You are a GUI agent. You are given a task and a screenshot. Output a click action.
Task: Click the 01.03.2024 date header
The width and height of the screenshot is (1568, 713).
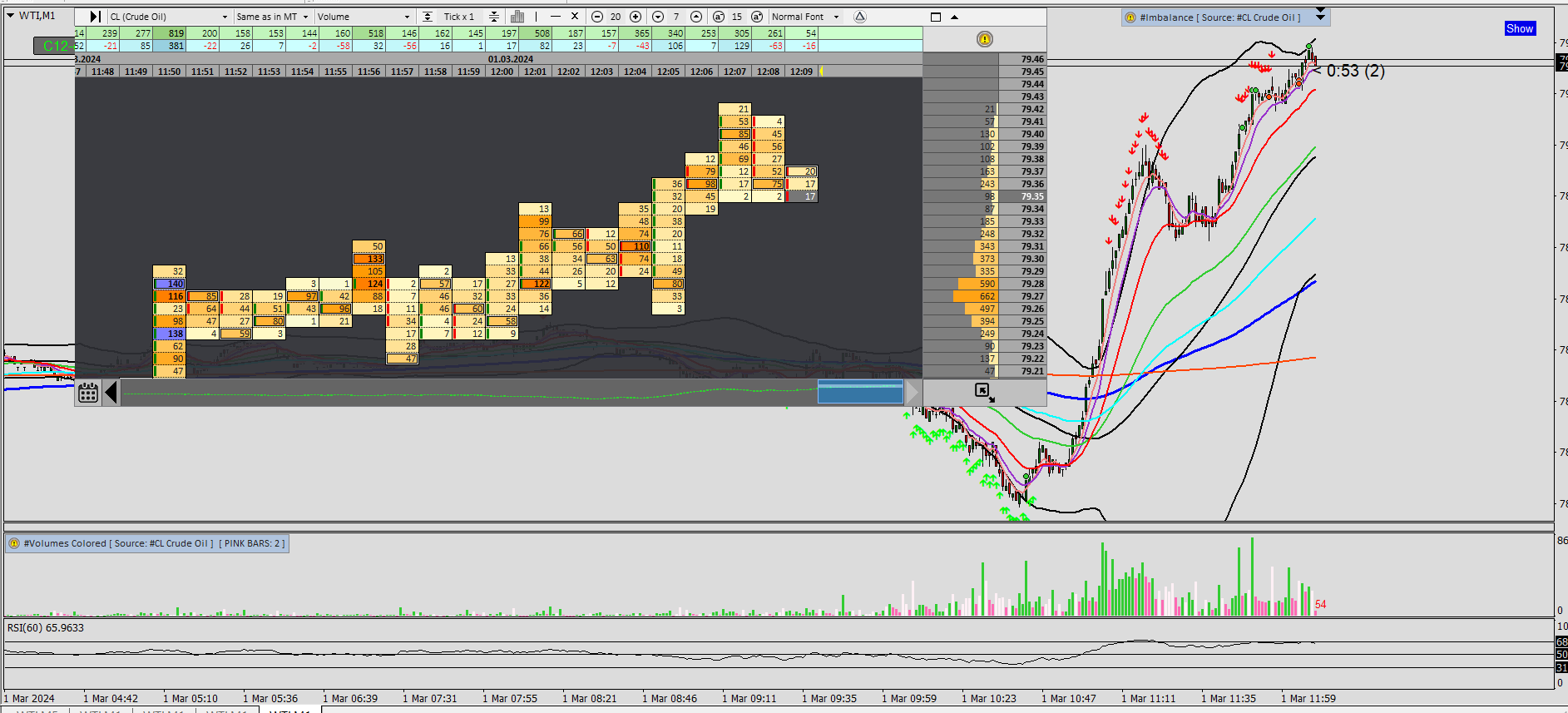point(511,59)
